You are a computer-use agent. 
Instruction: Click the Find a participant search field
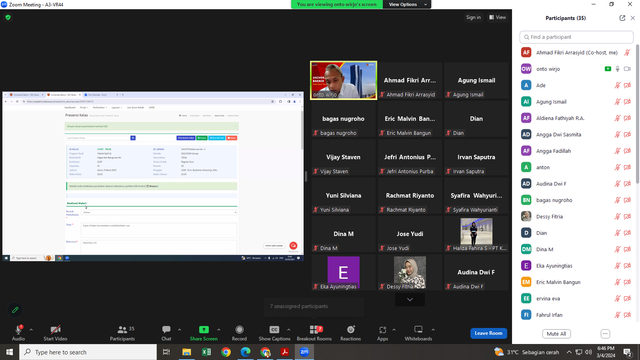pos(576,37)
